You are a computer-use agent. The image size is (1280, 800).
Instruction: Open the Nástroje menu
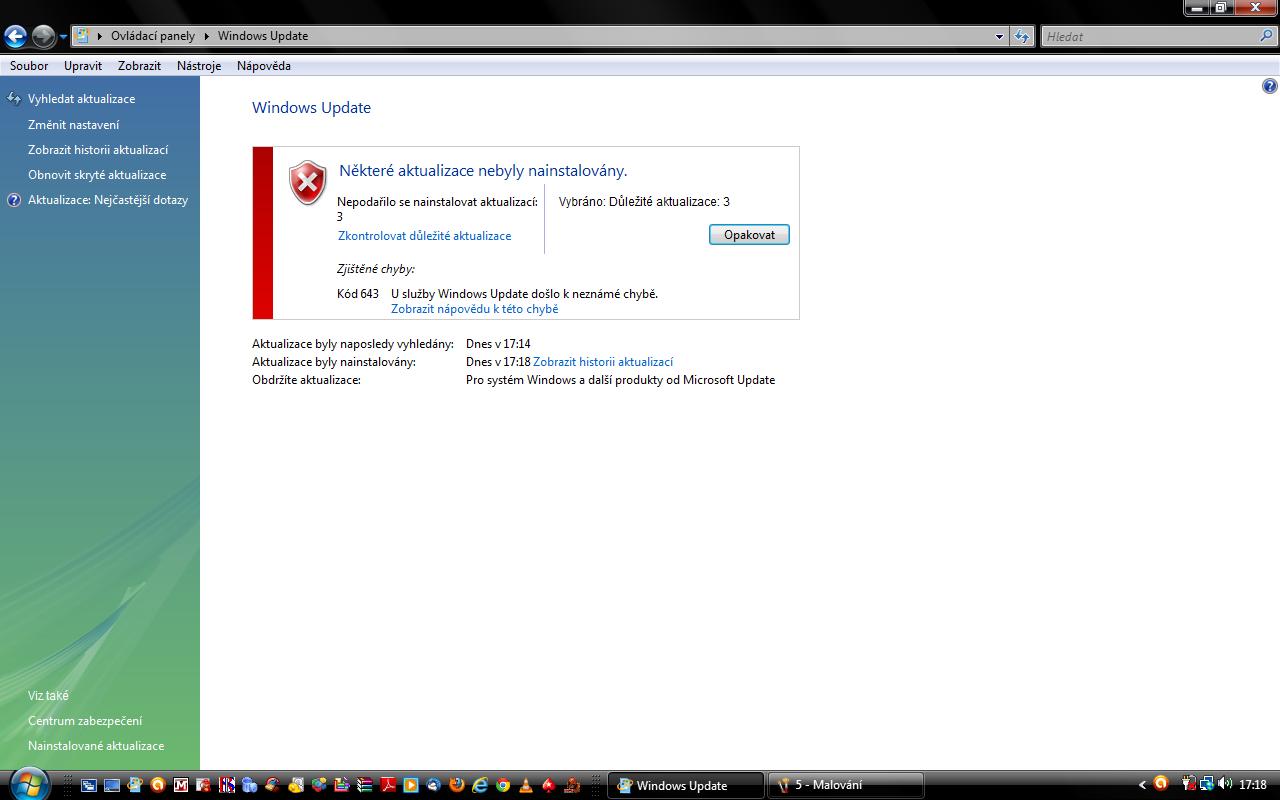[199, 66]
